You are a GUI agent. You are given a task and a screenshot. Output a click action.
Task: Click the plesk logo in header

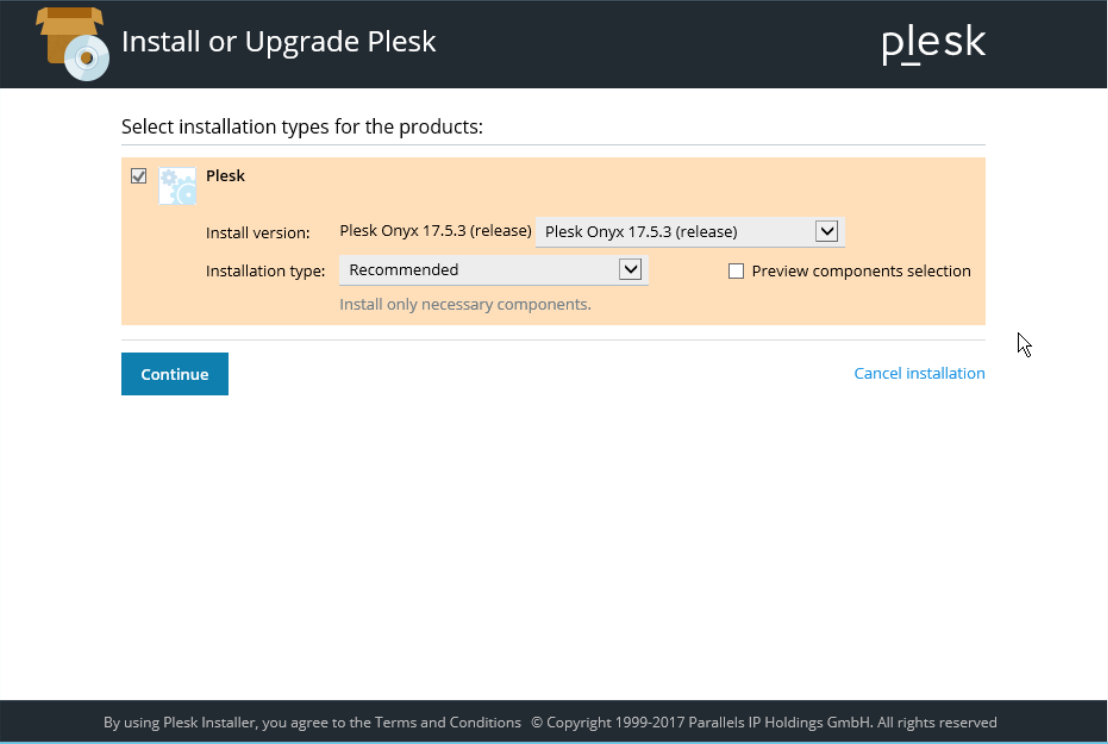[933, 43]
